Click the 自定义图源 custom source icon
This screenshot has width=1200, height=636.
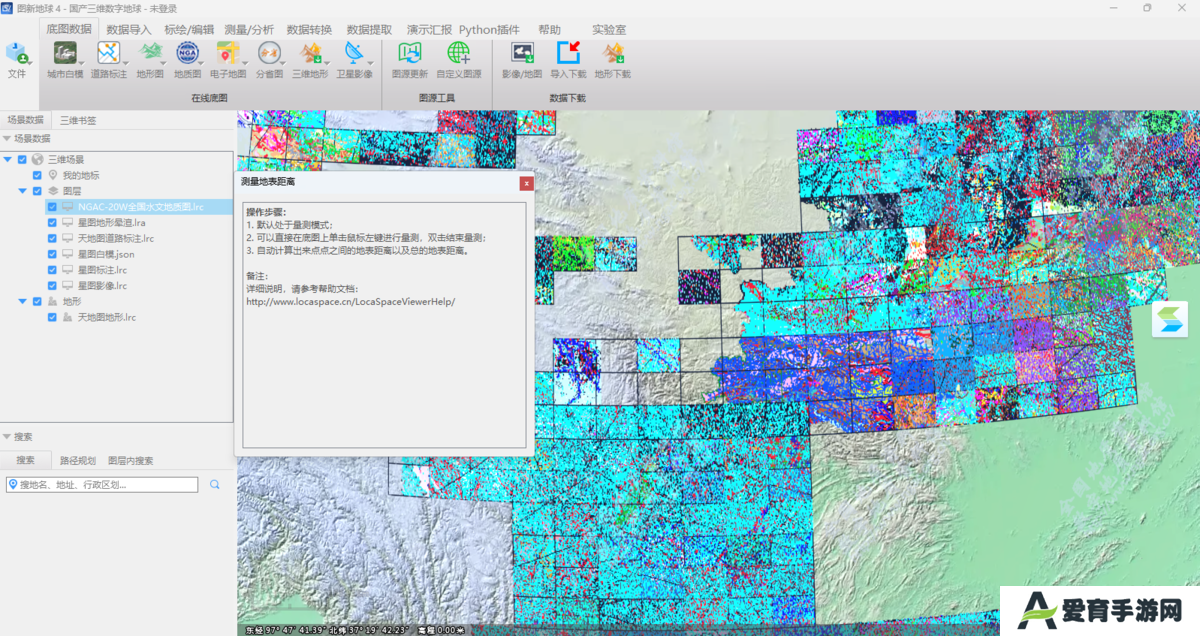pos(458,53)
